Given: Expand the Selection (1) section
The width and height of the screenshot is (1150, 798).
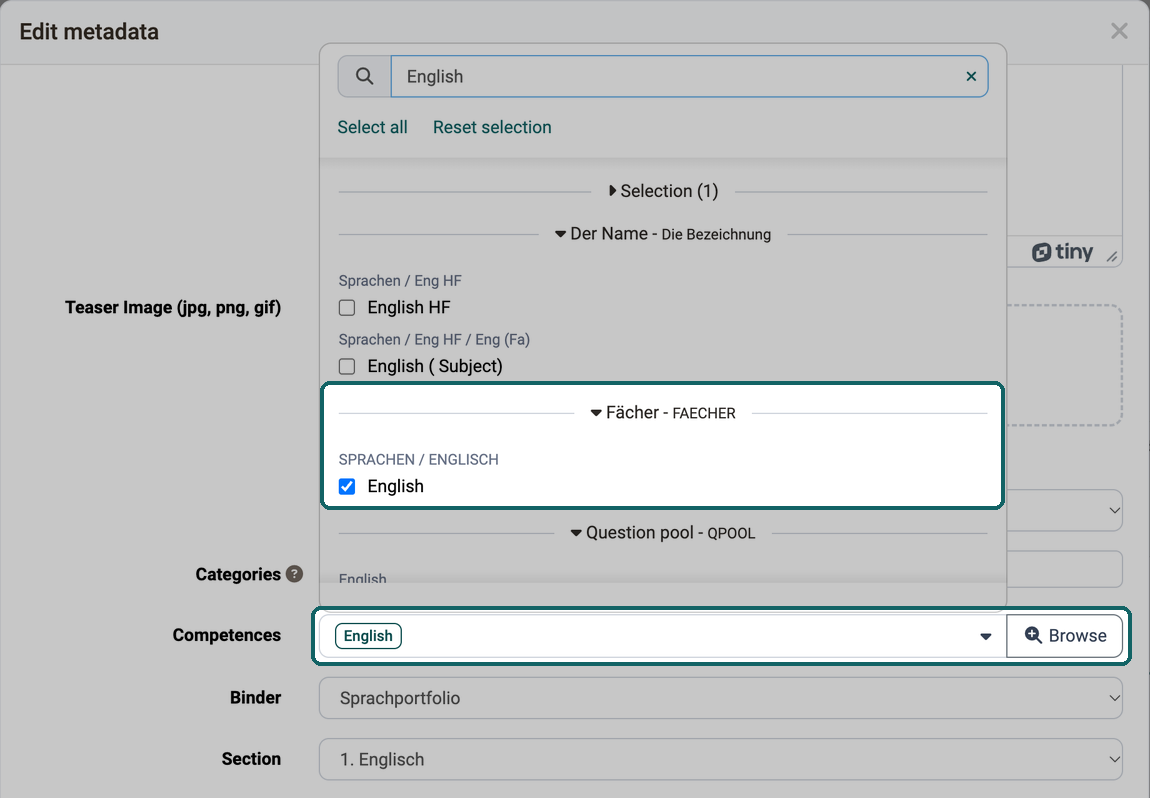Looking at the screenshot, I should point(663,191).
